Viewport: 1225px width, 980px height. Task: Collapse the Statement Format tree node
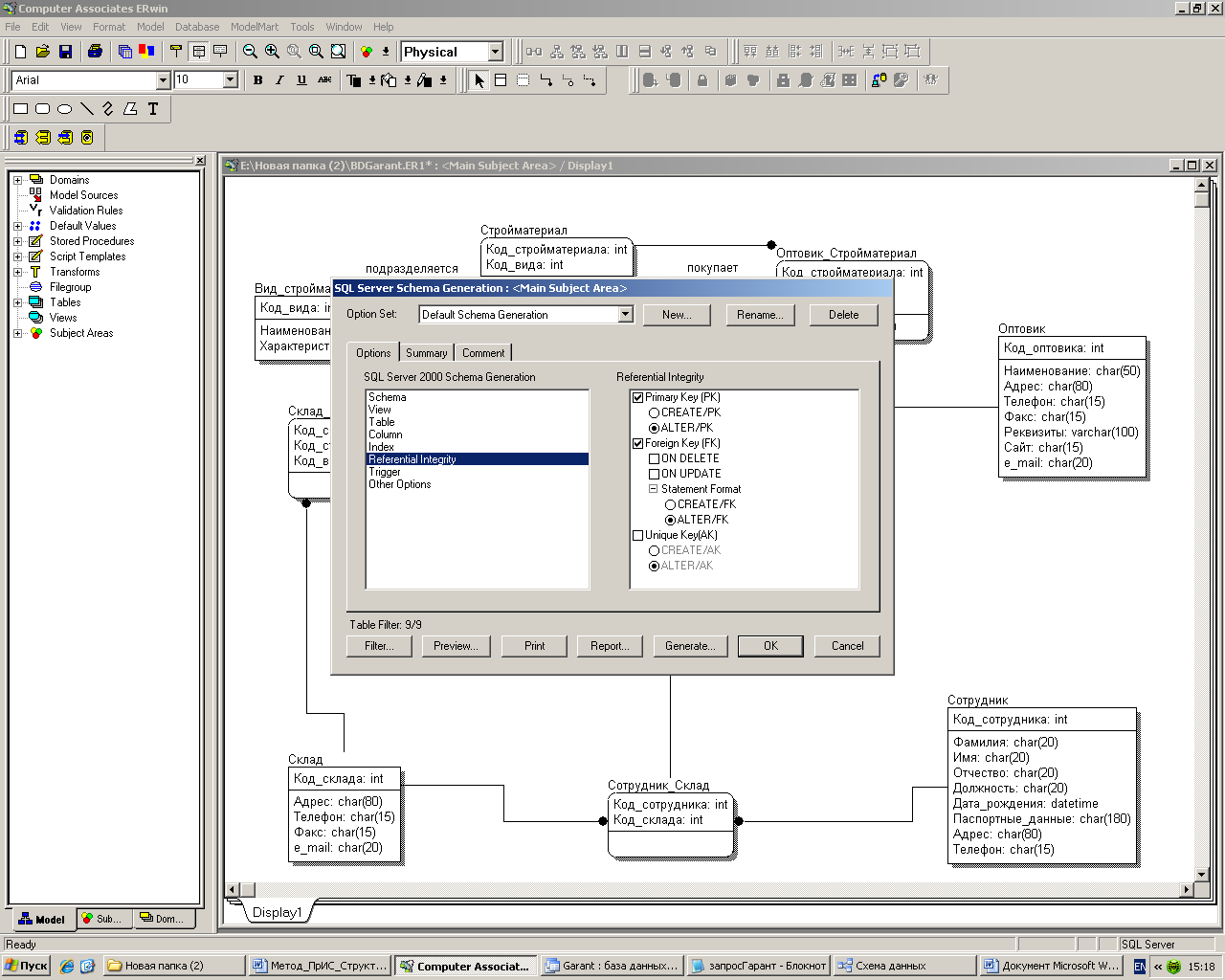654,488
